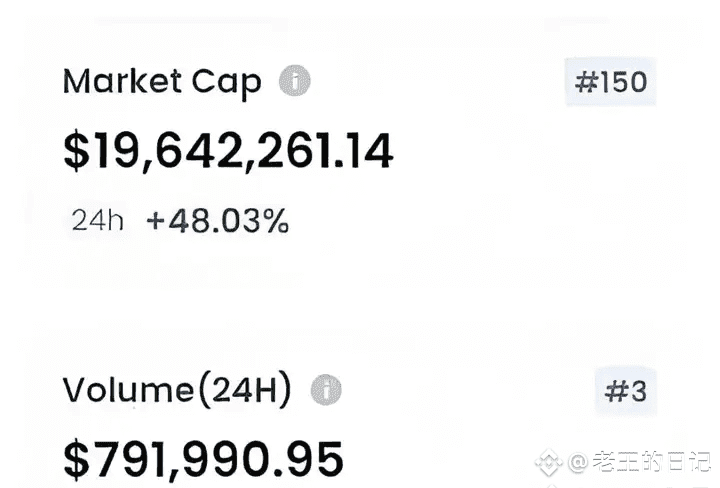The width and height of the screenshot is (720, 488).
Task: Click the $791,990.95 volume value
Action: [203, 459]
